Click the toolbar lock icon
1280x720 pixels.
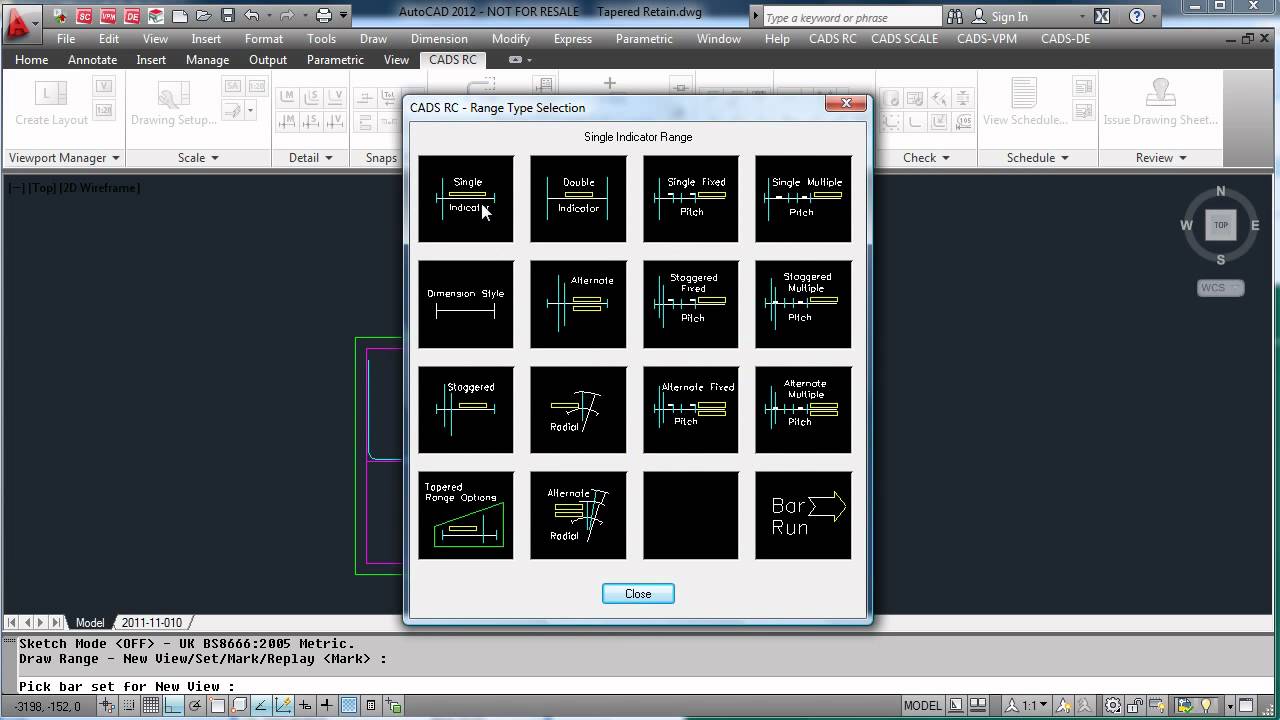point(1137,706)
